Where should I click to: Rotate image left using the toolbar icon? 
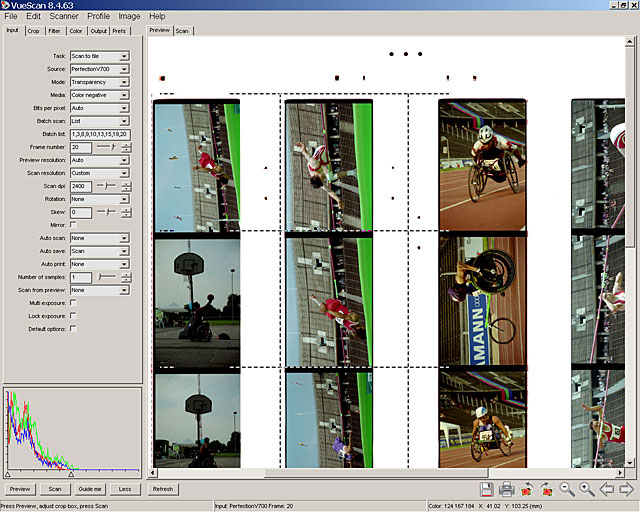tap(527, 489)
